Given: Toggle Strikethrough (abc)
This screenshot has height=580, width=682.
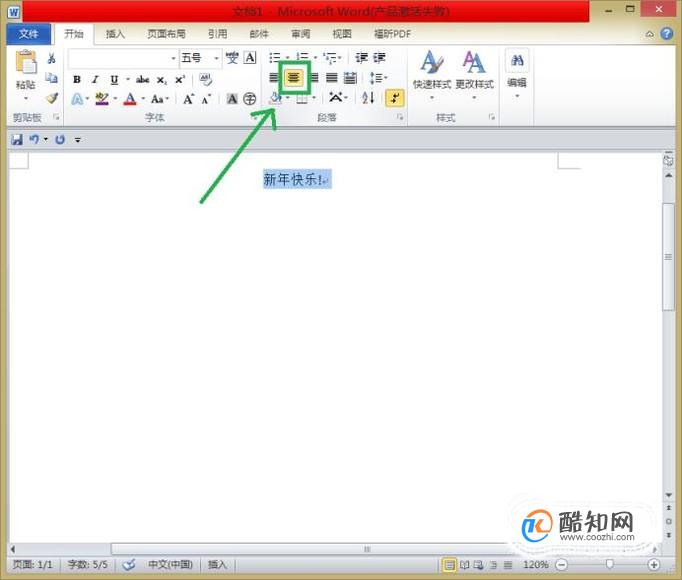Looking at the screenshot, I should click(143, 80).
